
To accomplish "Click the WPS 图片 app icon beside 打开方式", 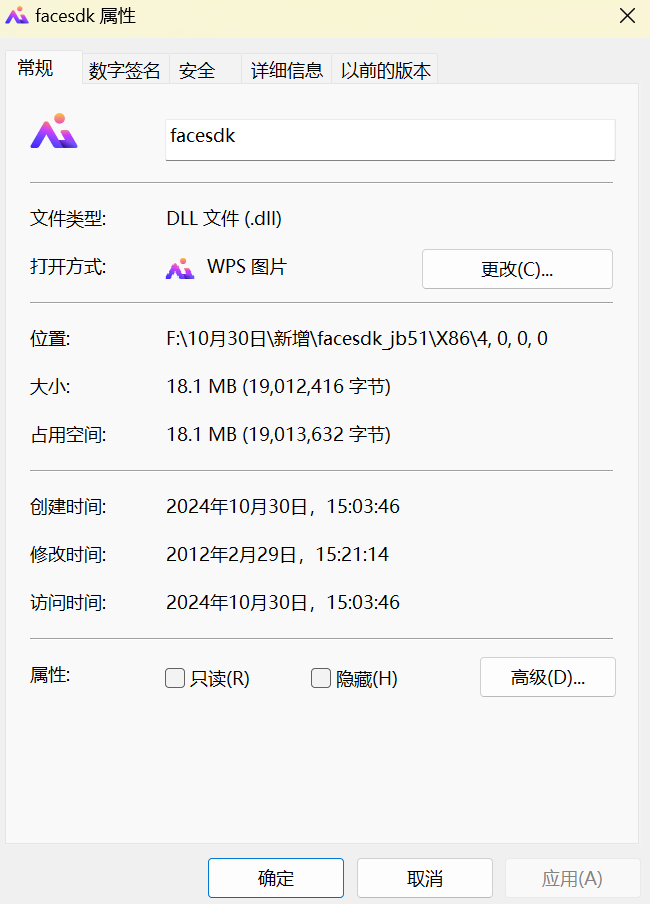I will (180, 268).
